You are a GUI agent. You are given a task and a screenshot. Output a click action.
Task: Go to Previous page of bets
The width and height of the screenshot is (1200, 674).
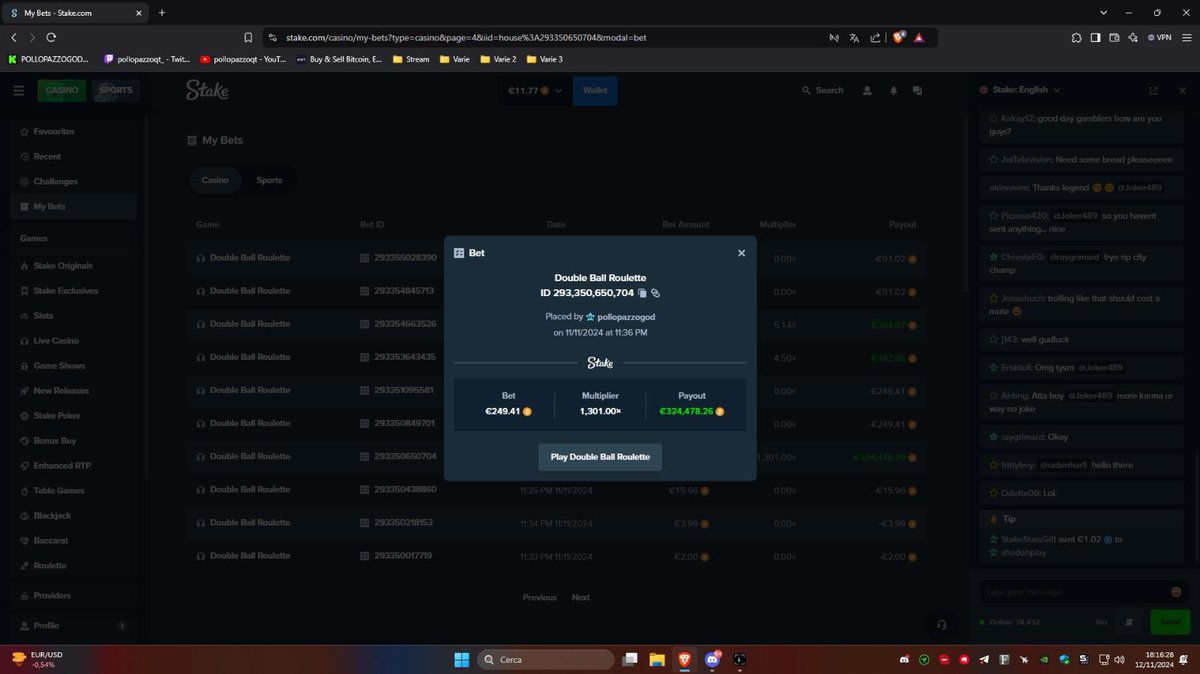(x=539, y=598)
